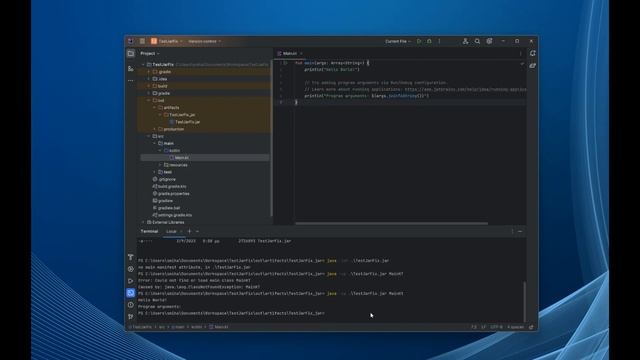The image size is (640, 360).
Task: Click the run gutter icon beside main function
Action: 286,63
